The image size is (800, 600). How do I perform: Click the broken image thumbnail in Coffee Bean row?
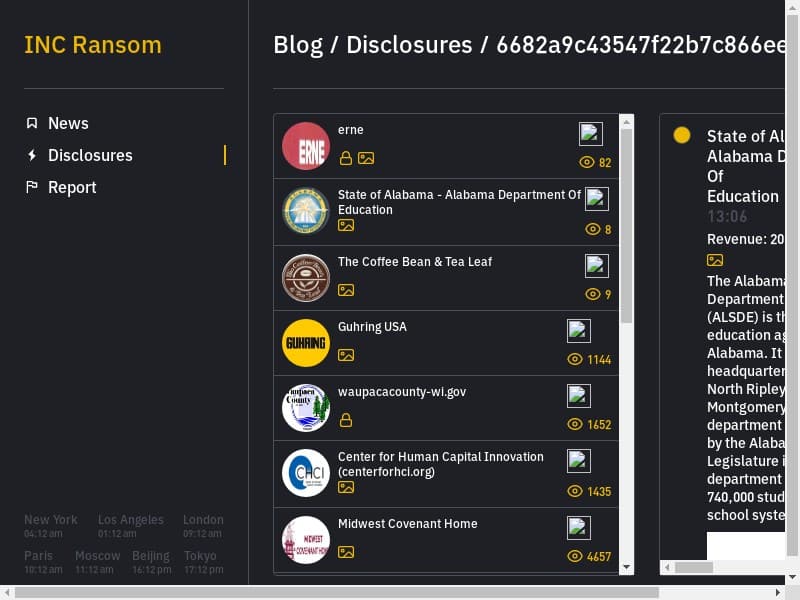click(x=596, y=266)
